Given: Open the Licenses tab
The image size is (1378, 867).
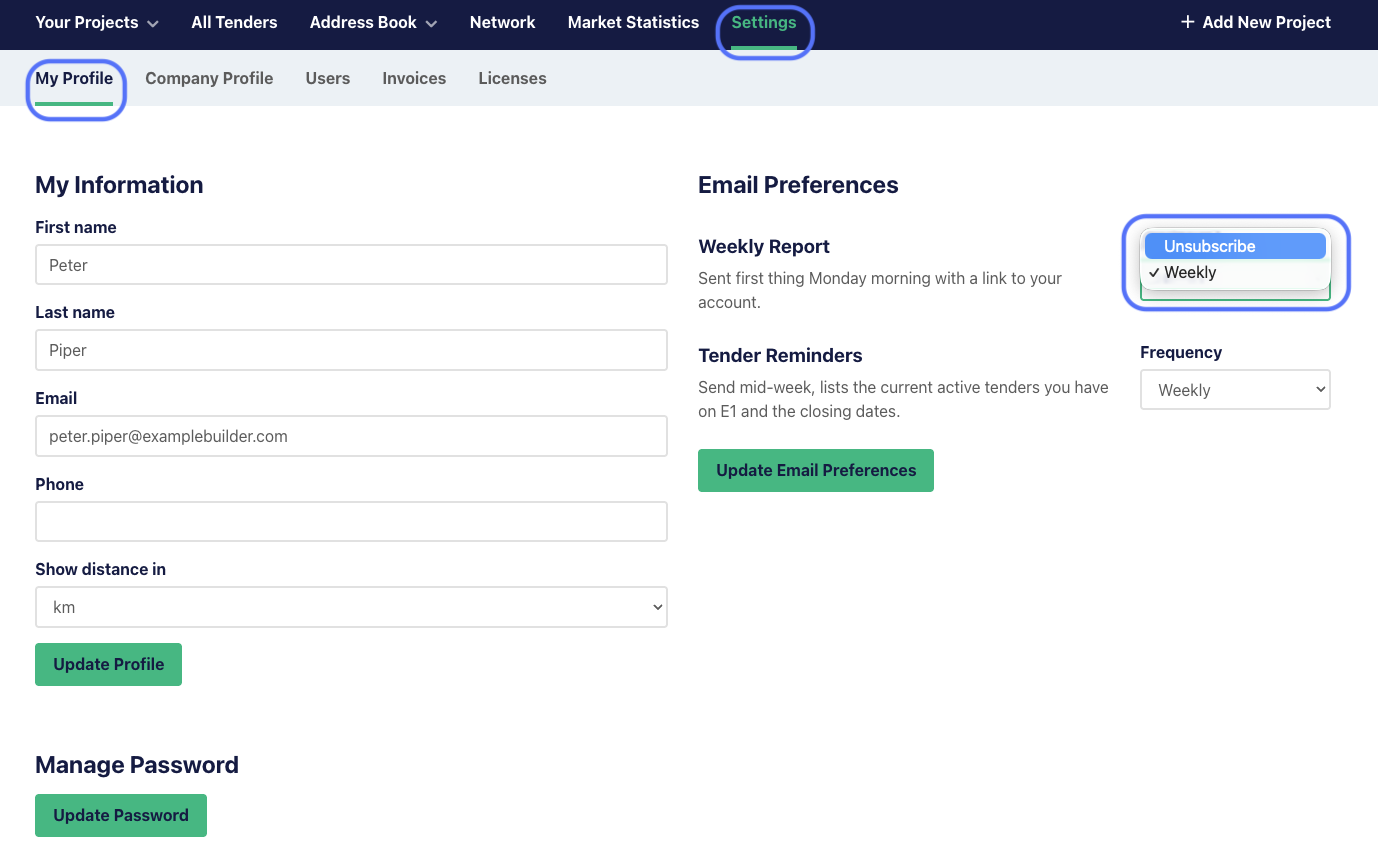Looking at the screenshot, I should coord(512,78).
